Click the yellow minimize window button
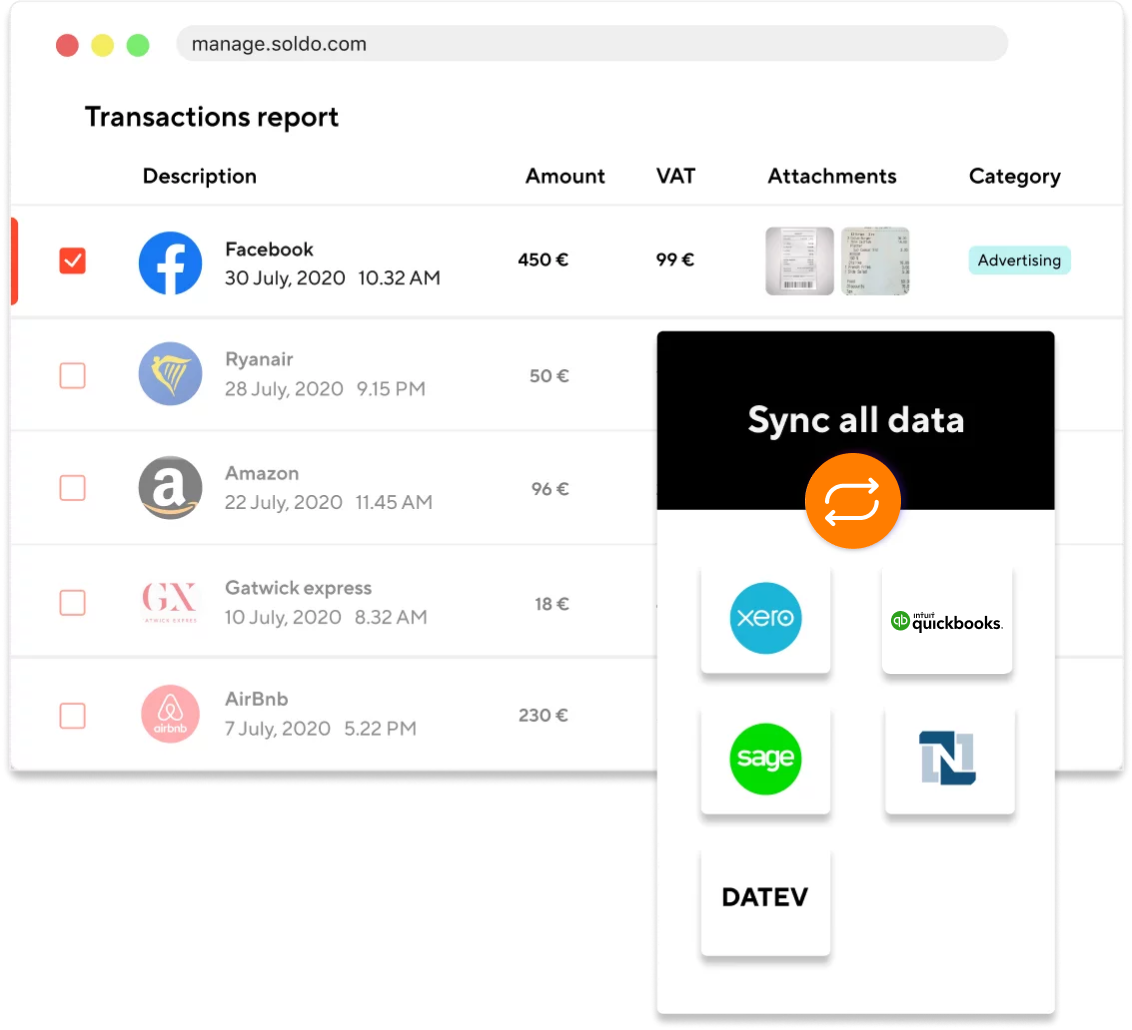Viewport: 1132px width, 1030px height. click(x=103, y=45)
